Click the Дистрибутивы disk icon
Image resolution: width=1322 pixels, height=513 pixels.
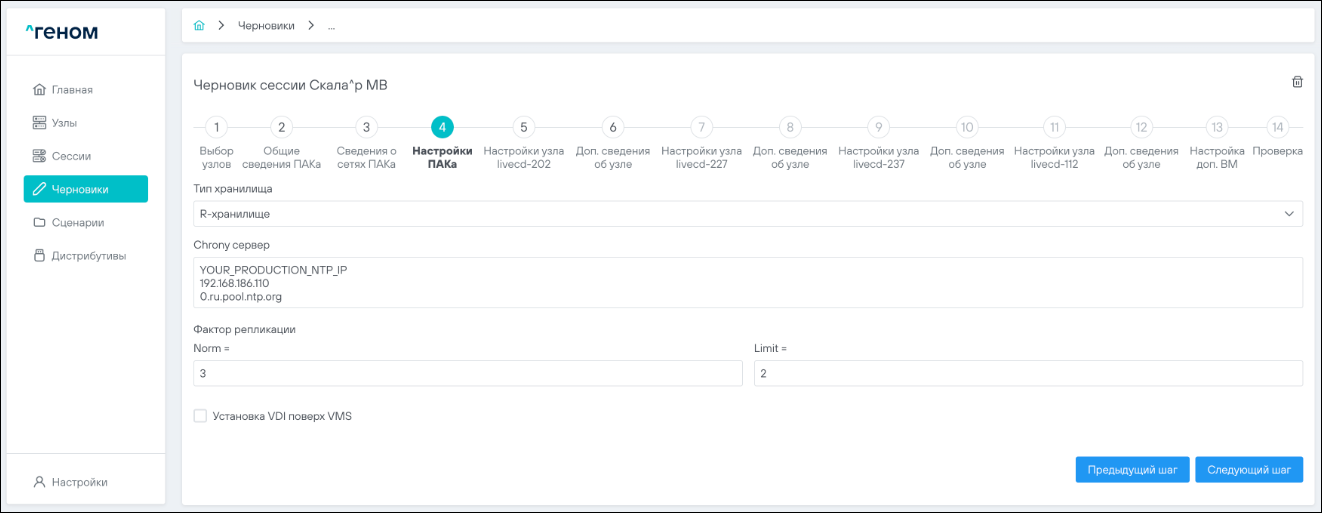point(40,255)
